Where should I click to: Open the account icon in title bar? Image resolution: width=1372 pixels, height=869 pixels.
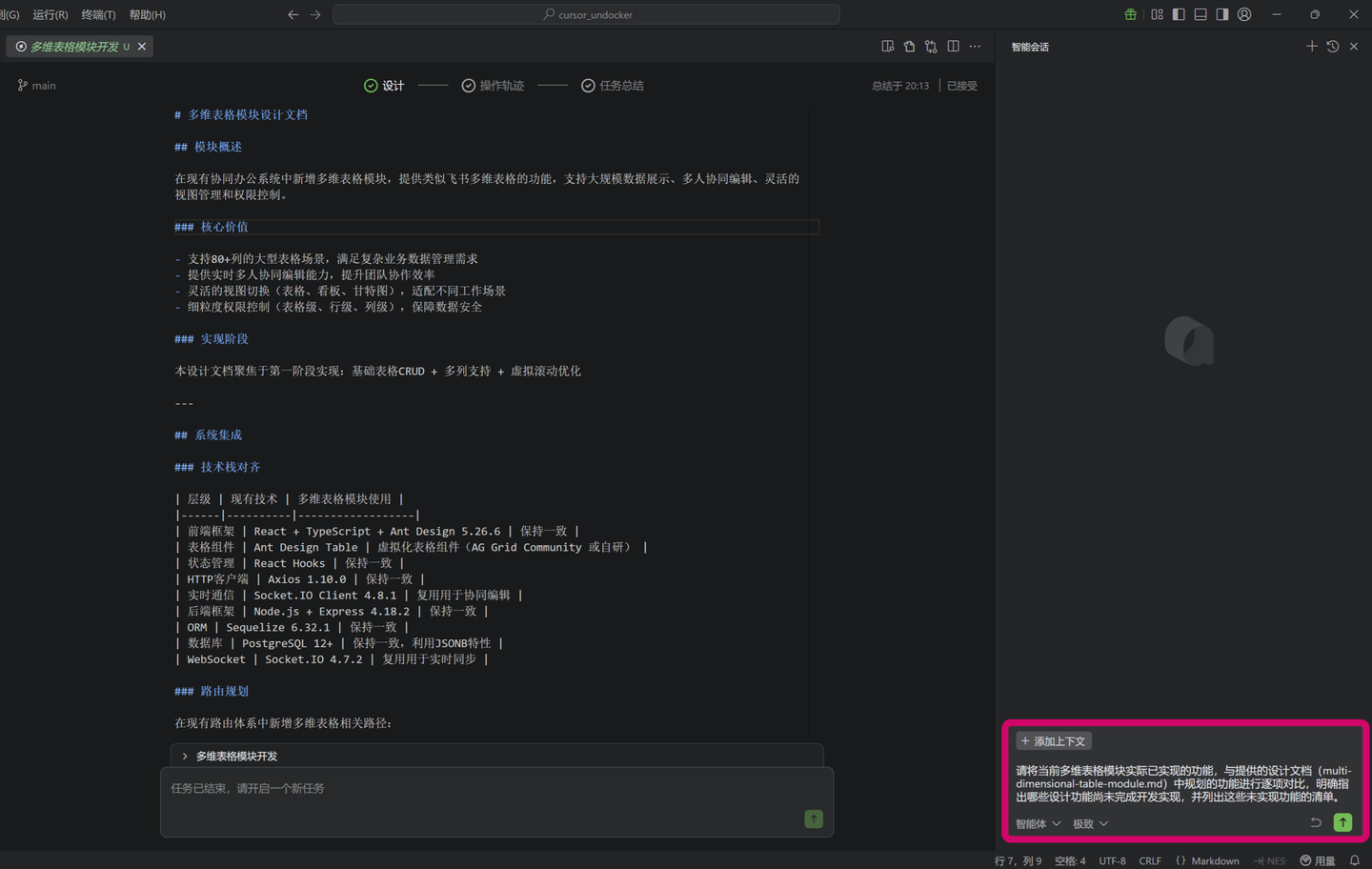(x=1244, y=14)
